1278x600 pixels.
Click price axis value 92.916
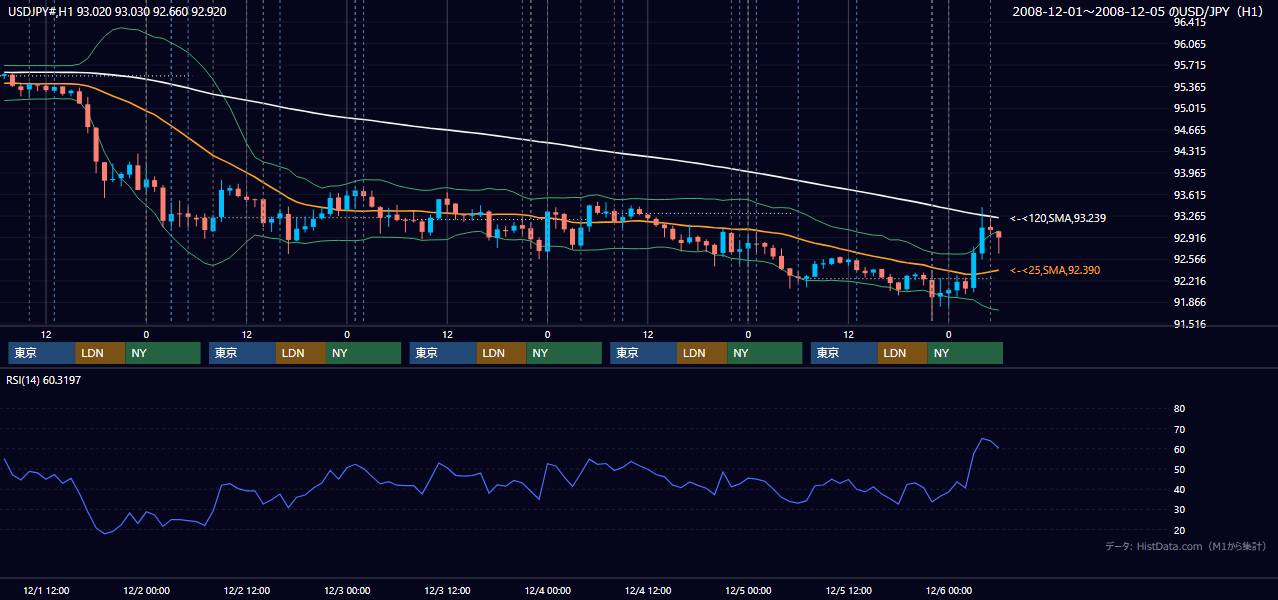[x=1189, y=238]
